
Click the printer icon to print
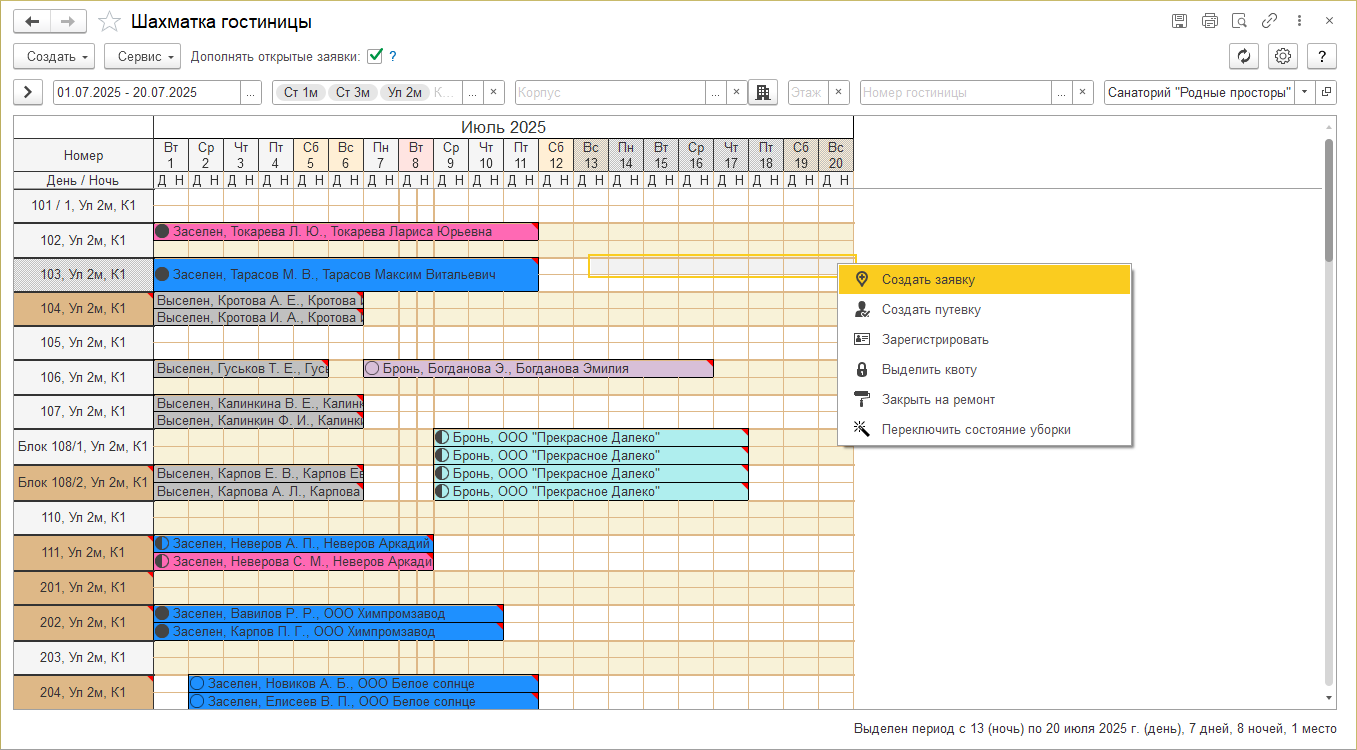click(x=1210, y=21)
